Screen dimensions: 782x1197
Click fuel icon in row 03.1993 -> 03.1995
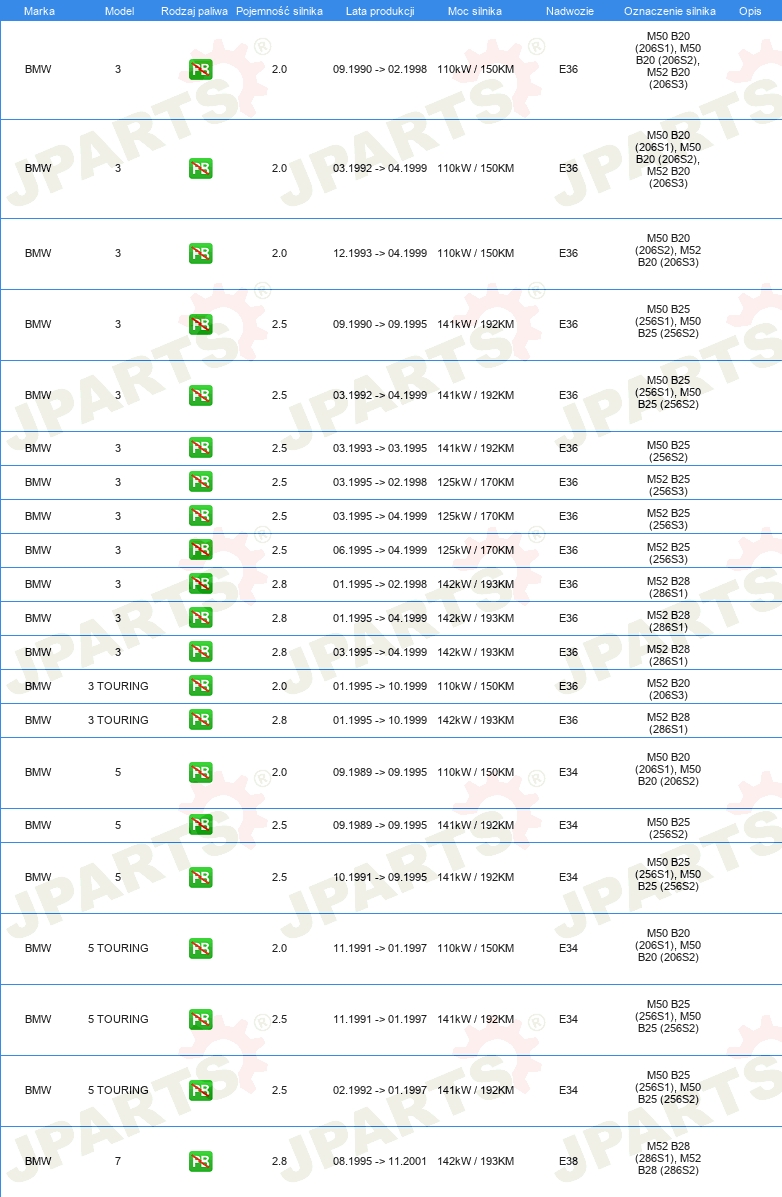201,448
